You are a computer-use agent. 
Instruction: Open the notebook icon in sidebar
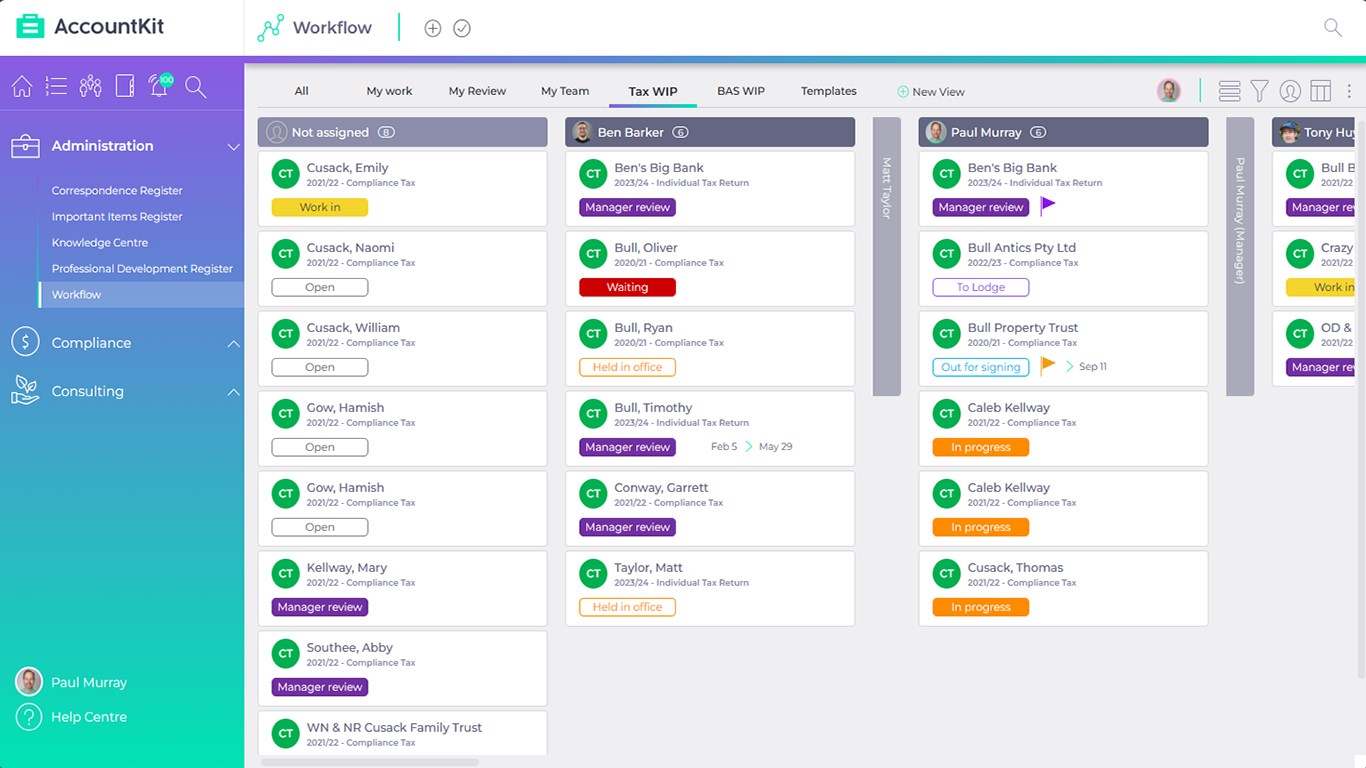coord(125,87)
